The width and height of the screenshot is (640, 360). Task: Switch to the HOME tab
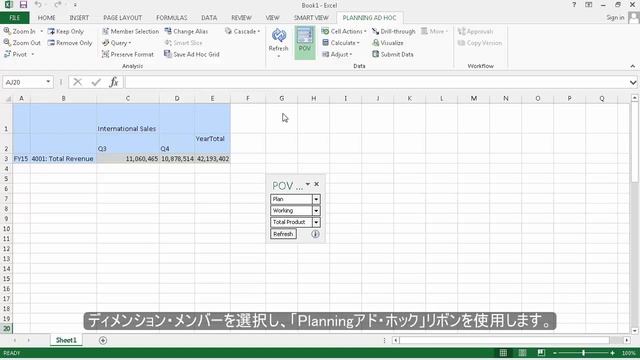click(47, 18)
